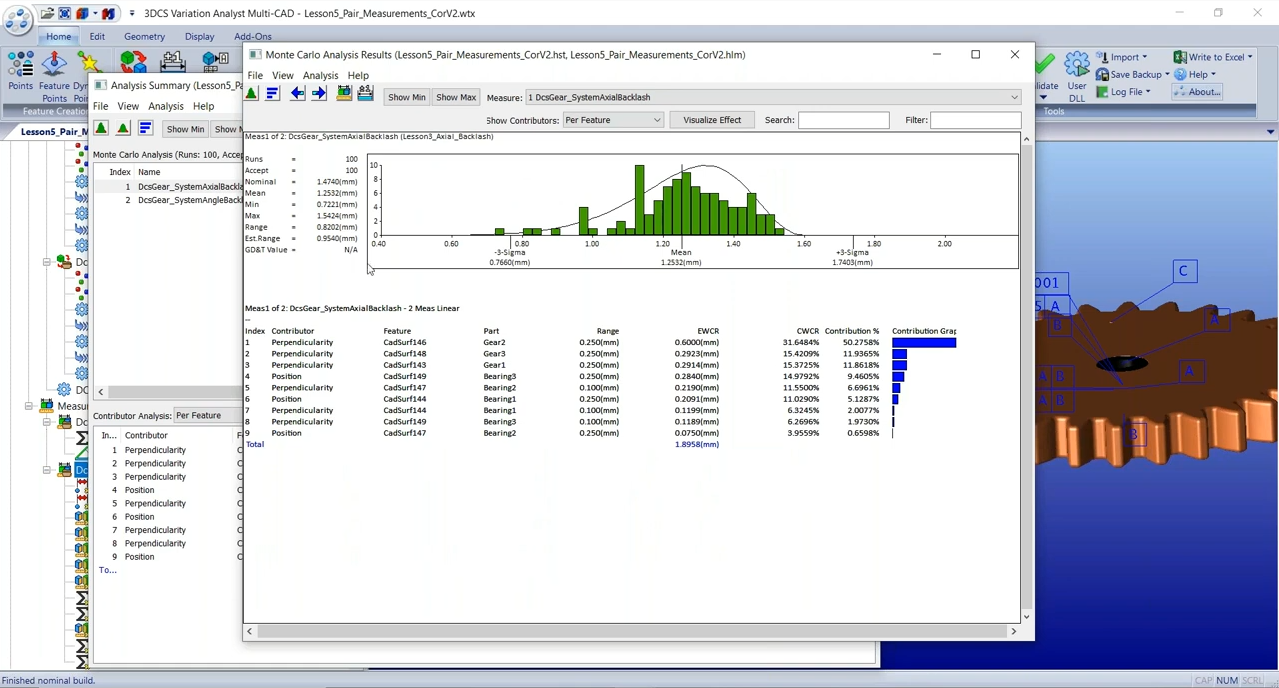
Task: Open the Analysis menu
Action: point(320,75)
